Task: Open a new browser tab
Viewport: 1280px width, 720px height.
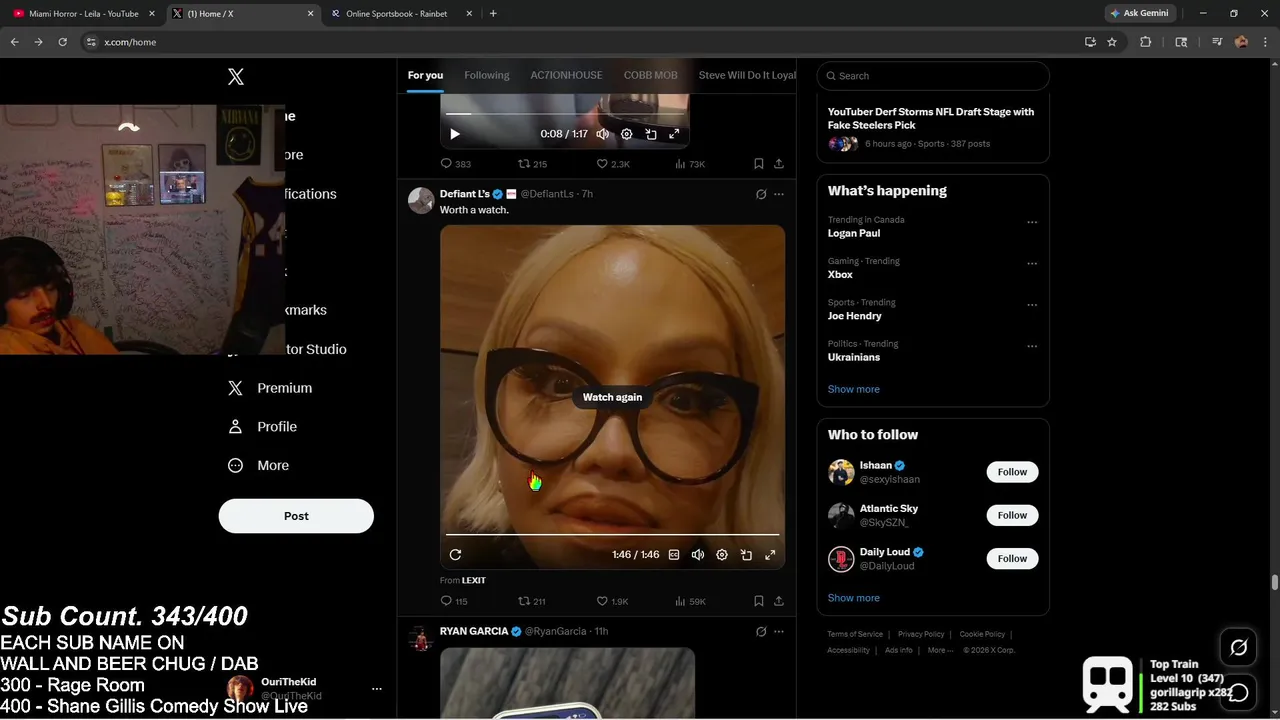Action: (493, 14)
